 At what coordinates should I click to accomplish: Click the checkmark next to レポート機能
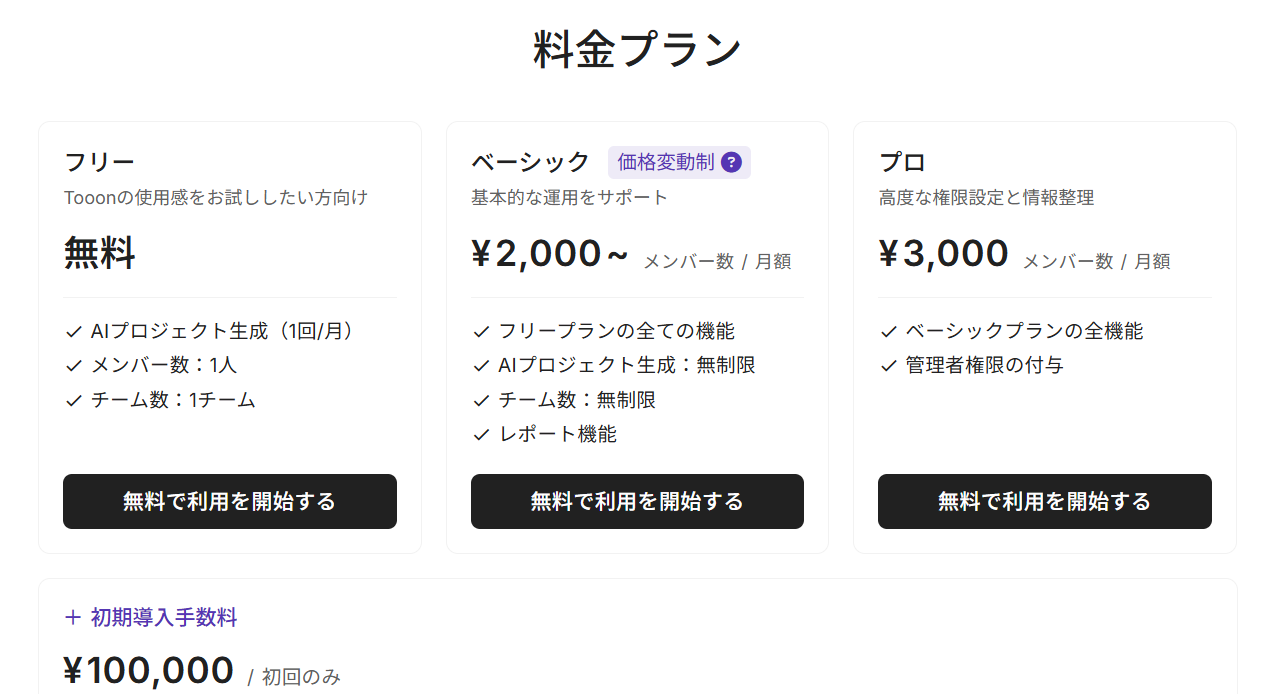pyautogui.click(x=481, y=435)
